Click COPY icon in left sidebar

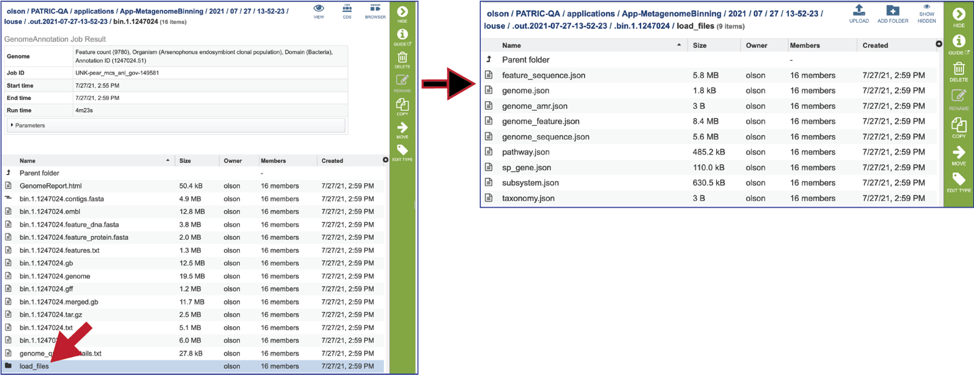(x=402, y=106)
